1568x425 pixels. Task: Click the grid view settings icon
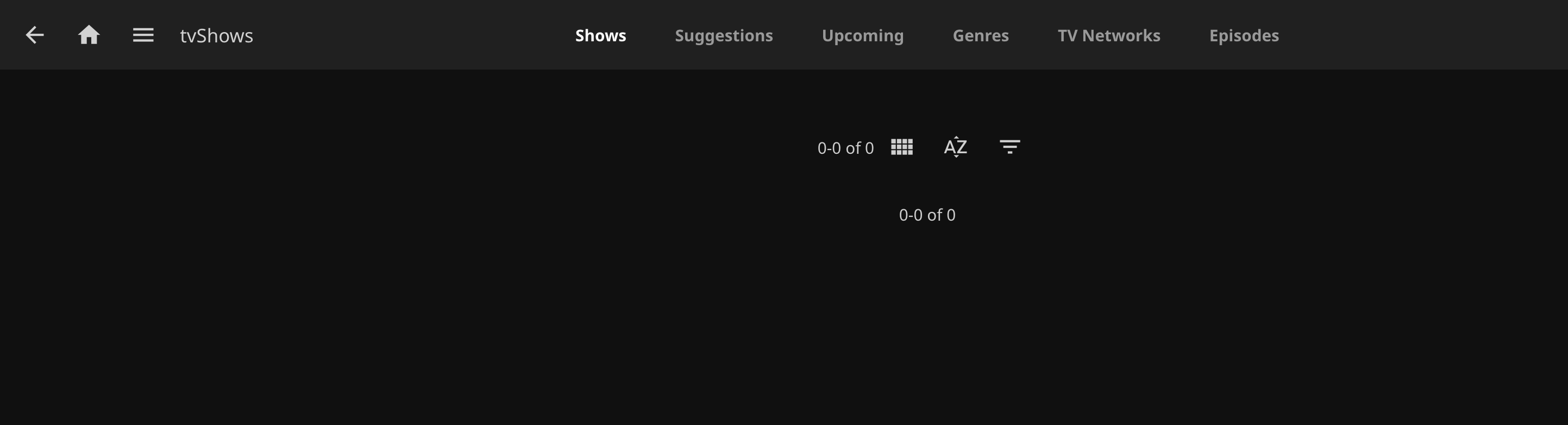(901, 147)
